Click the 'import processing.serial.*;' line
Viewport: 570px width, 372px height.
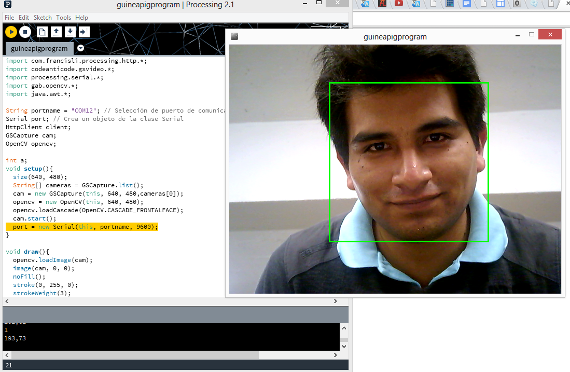click(x=55, y=77)
